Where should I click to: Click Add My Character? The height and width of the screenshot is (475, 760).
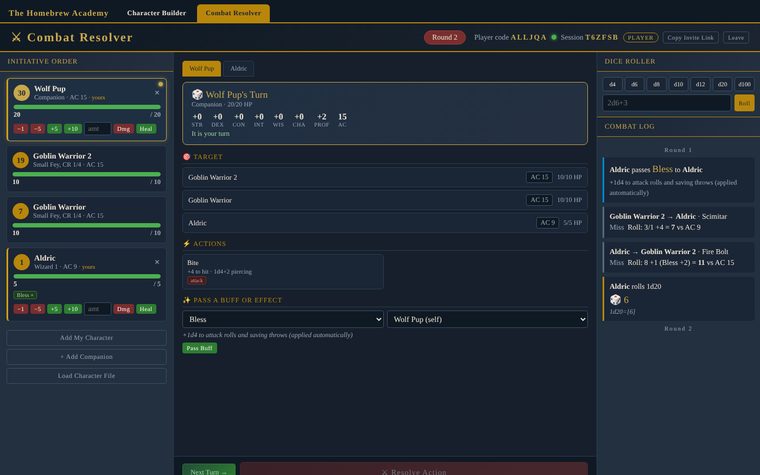[x=86, y=338]
